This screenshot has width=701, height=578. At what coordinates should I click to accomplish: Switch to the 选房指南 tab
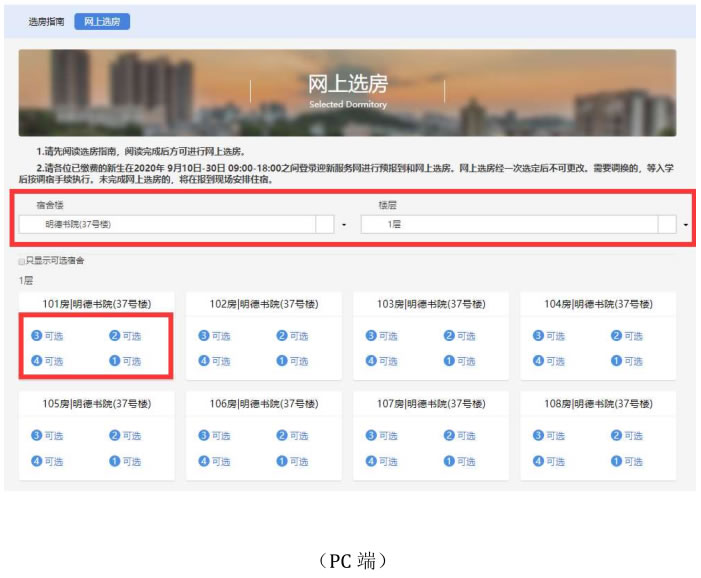[x=45, y=21]
